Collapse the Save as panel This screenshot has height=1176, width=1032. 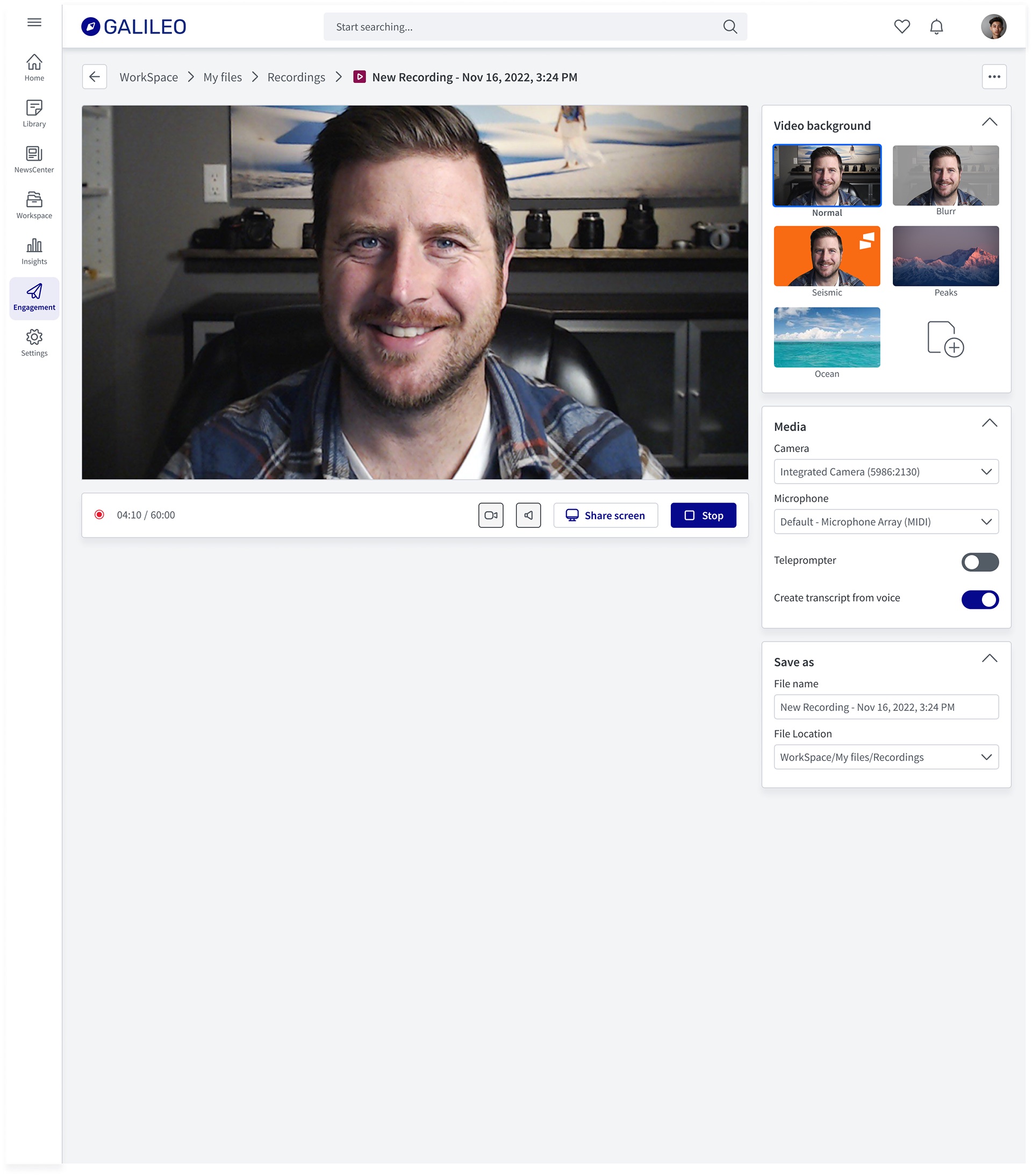coord(989,658)
